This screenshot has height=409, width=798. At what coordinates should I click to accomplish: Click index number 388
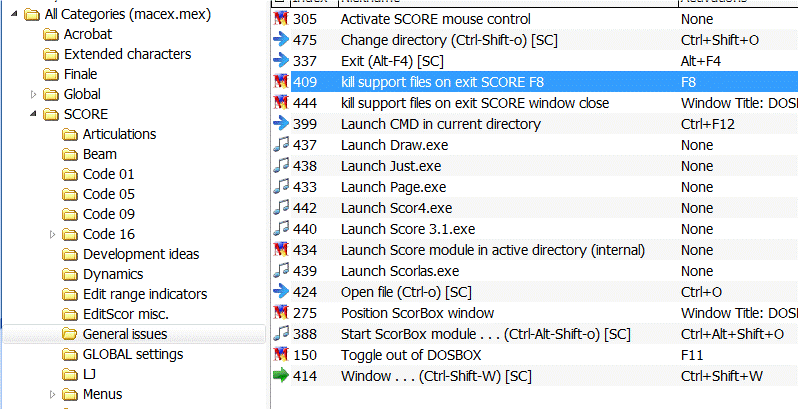tap(304, 334)
